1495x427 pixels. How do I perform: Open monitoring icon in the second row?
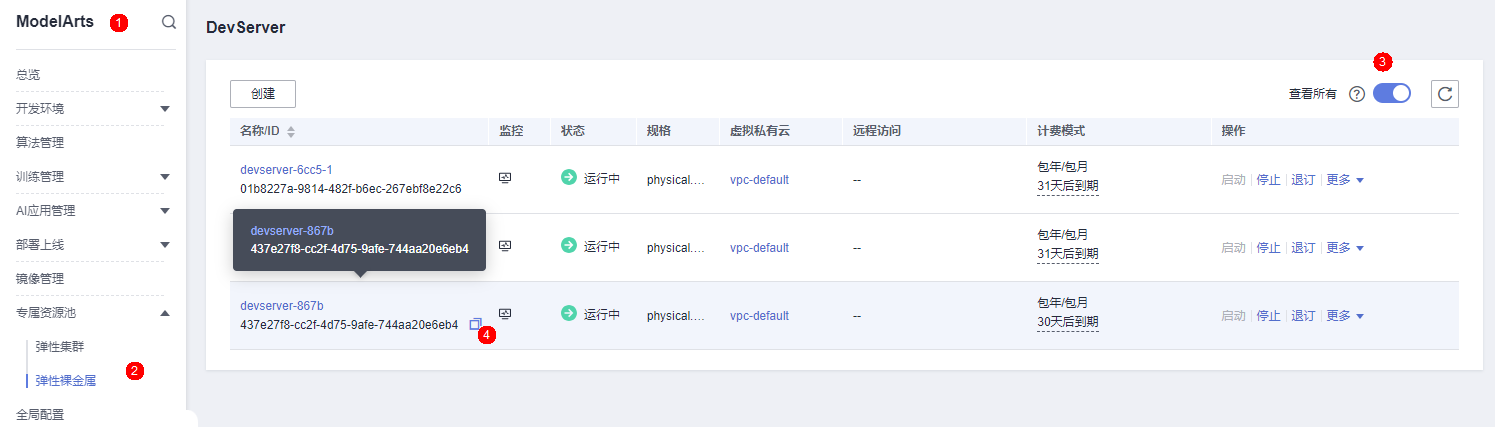(505, 246)
